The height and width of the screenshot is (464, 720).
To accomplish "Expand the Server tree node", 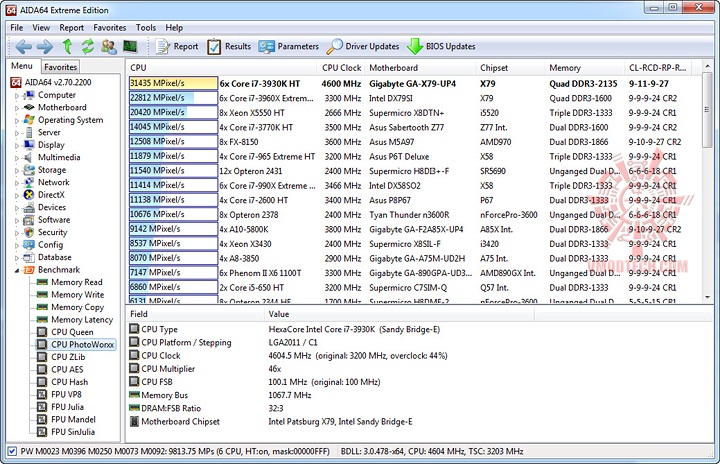I will click(17, 133).
